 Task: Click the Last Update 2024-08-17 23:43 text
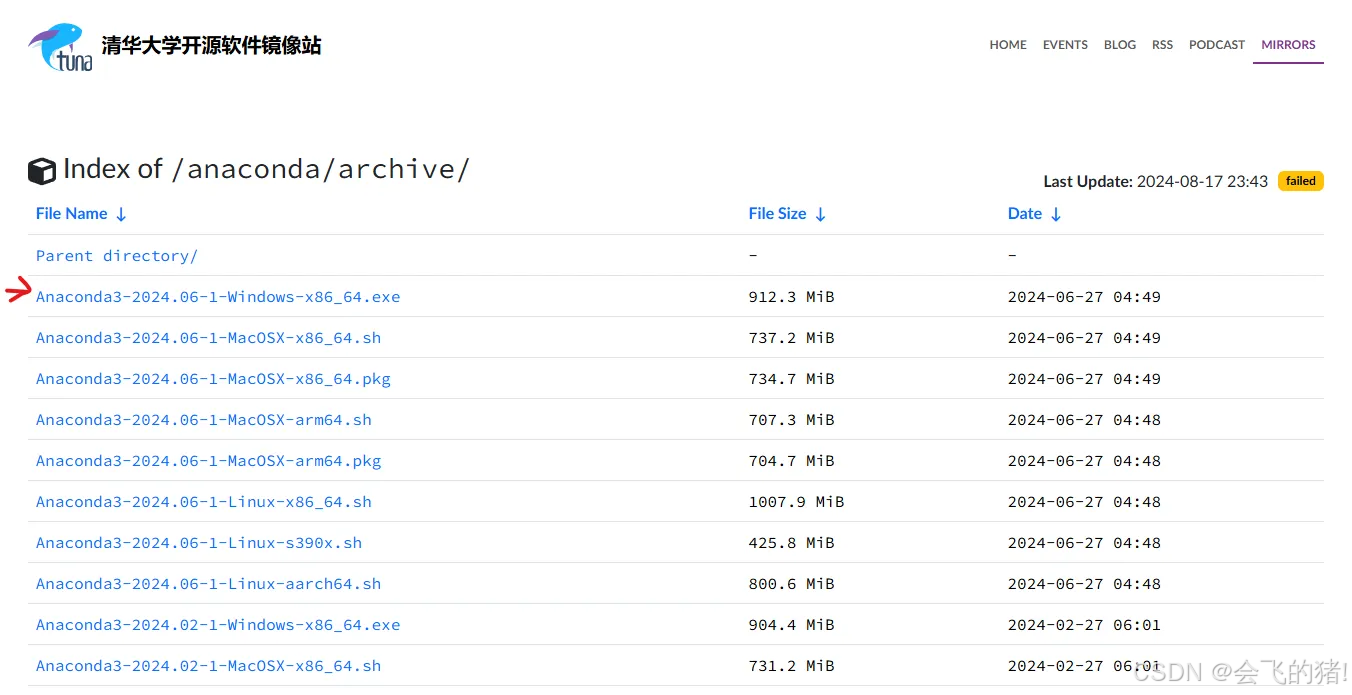point(1156,182)
